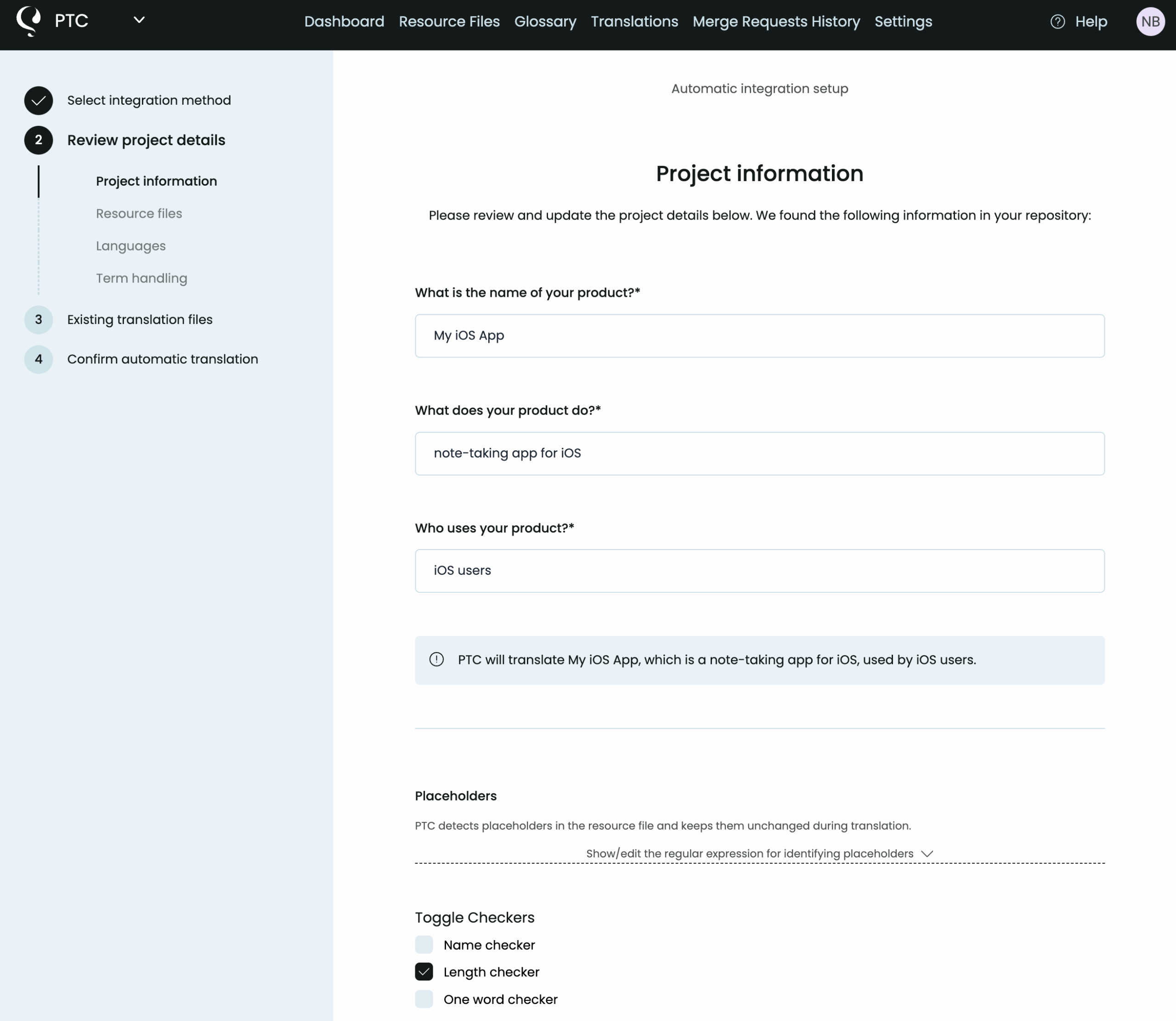This screenshot has width=1176, height=1021.
Task: Uncheck the Length checker checkbox
Action: (x=424, y=972)
